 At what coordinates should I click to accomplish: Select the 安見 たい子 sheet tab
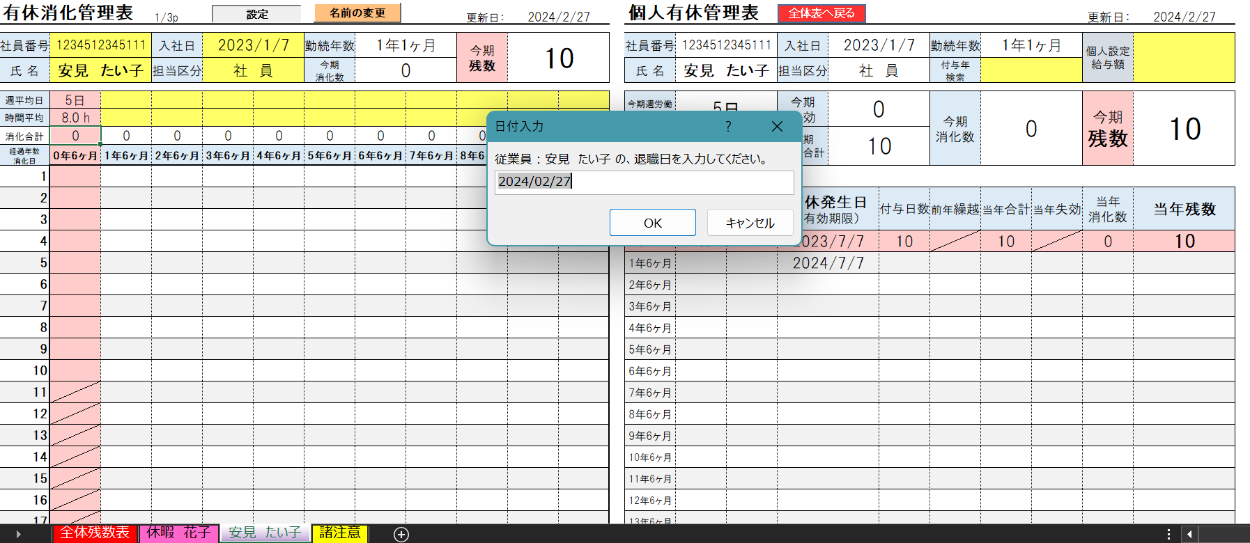(x=265, y=533)
